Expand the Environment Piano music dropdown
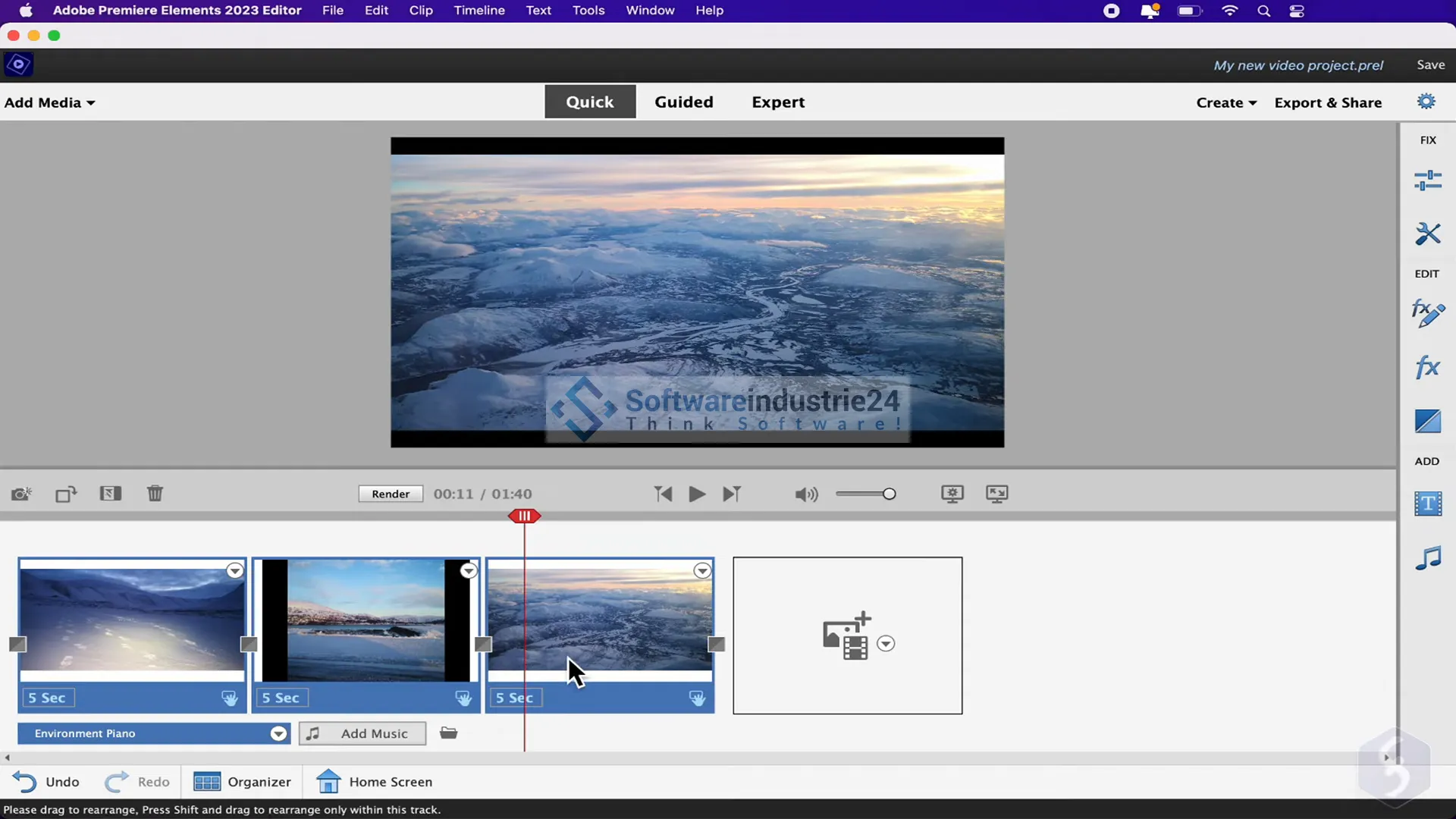Screen dimensions: 1456x819 click(278, 733)
